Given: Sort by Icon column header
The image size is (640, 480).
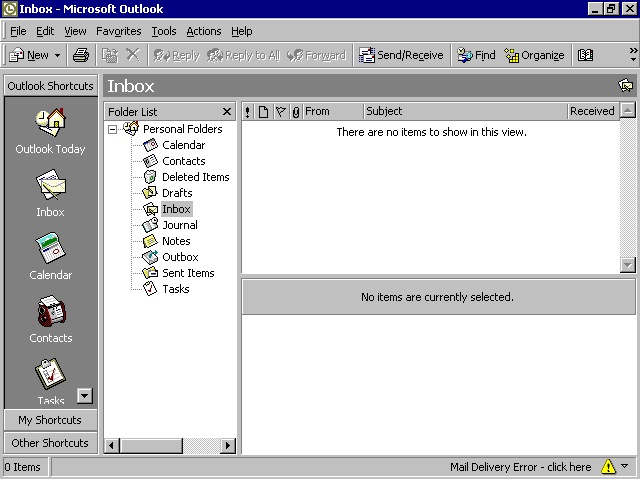Looking at the screenshot, I should [264, 111].
